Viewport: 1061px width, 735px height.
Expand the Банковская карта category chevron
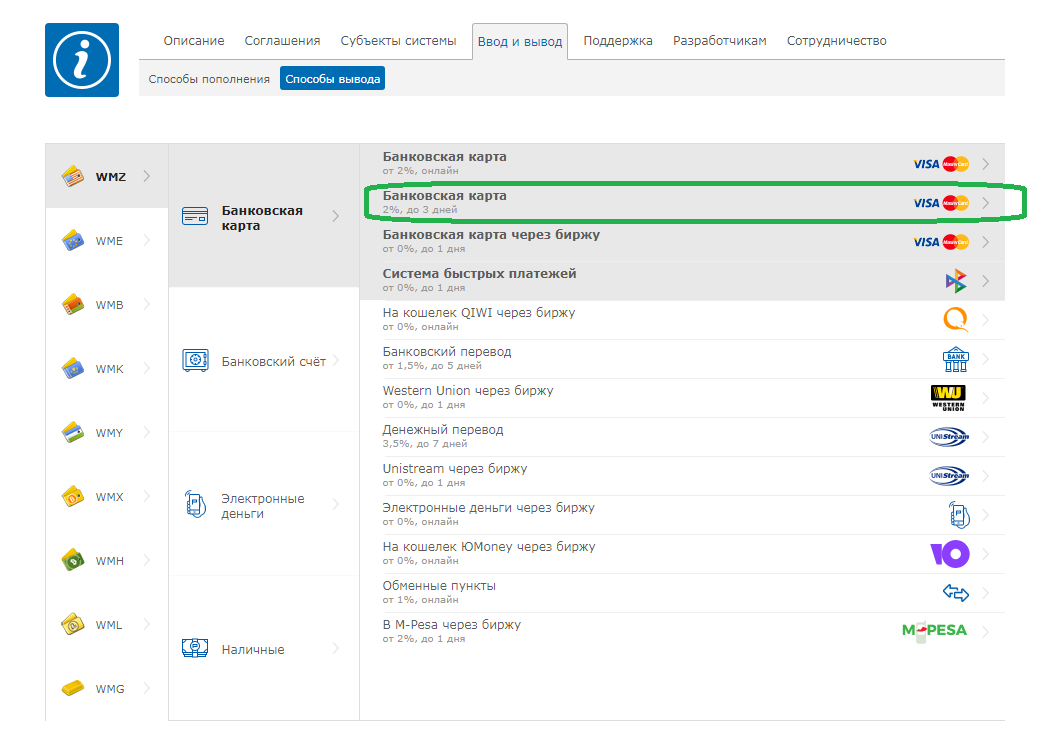(336, 217)
